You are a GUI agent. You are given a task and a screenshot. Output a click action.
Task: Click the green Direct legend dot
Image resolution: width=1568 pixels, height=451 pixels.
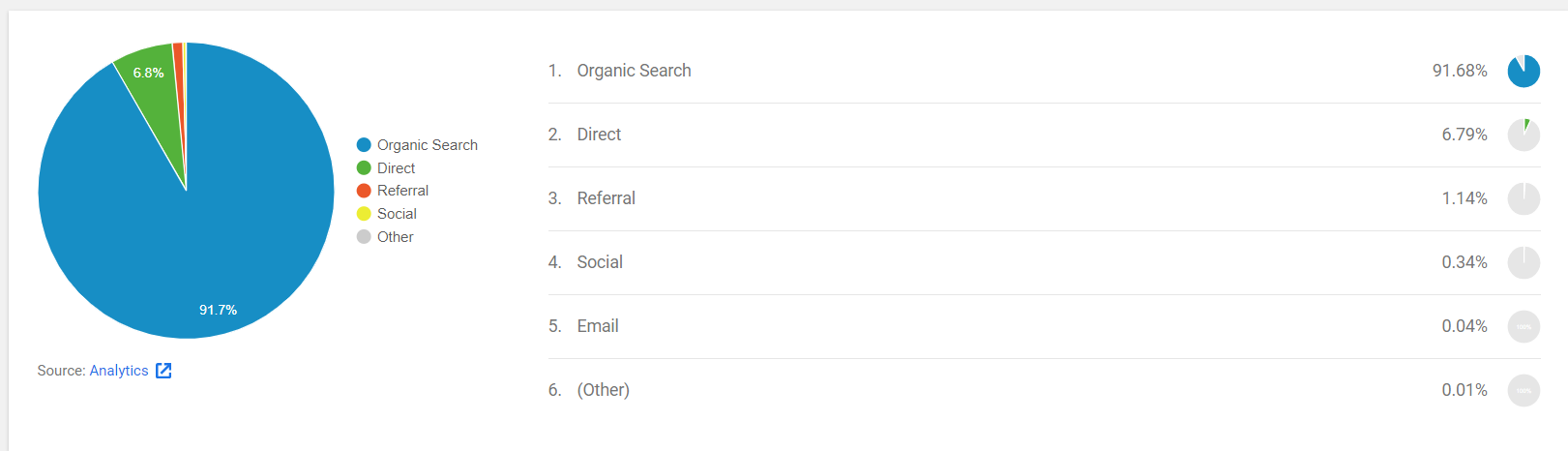(364, 168)
